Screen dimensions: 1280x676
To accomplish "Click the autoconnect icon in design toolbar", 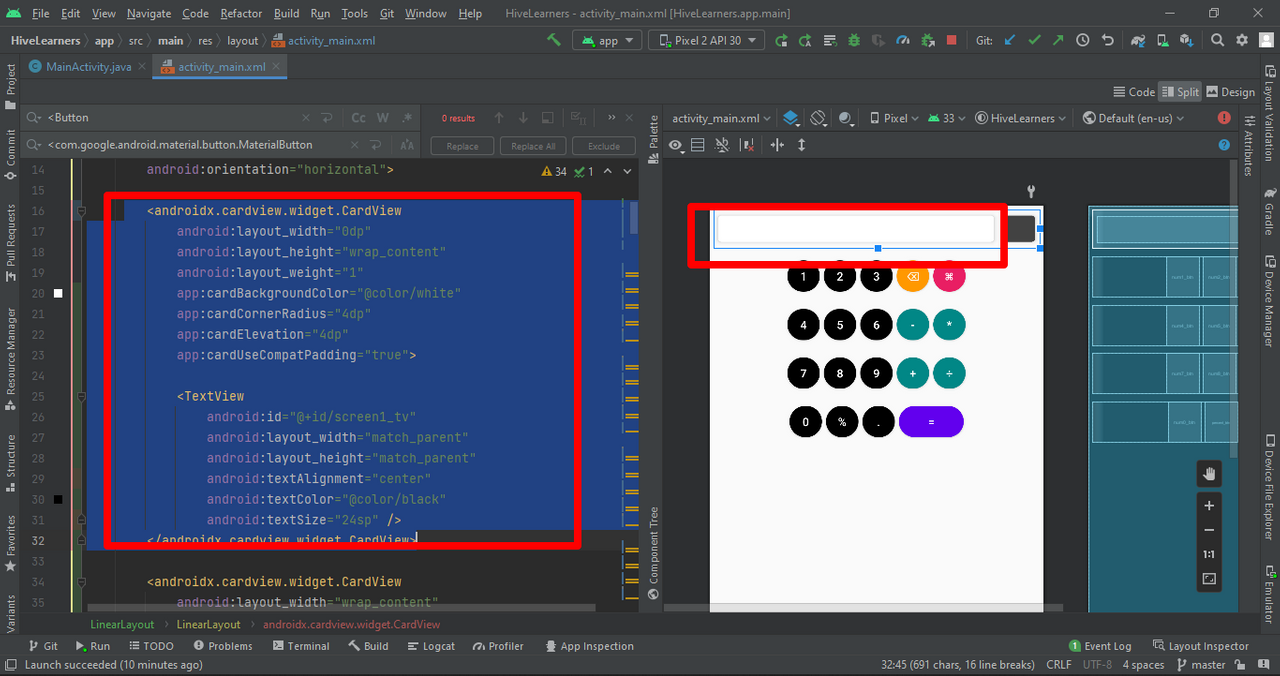I will click(722, 145).
